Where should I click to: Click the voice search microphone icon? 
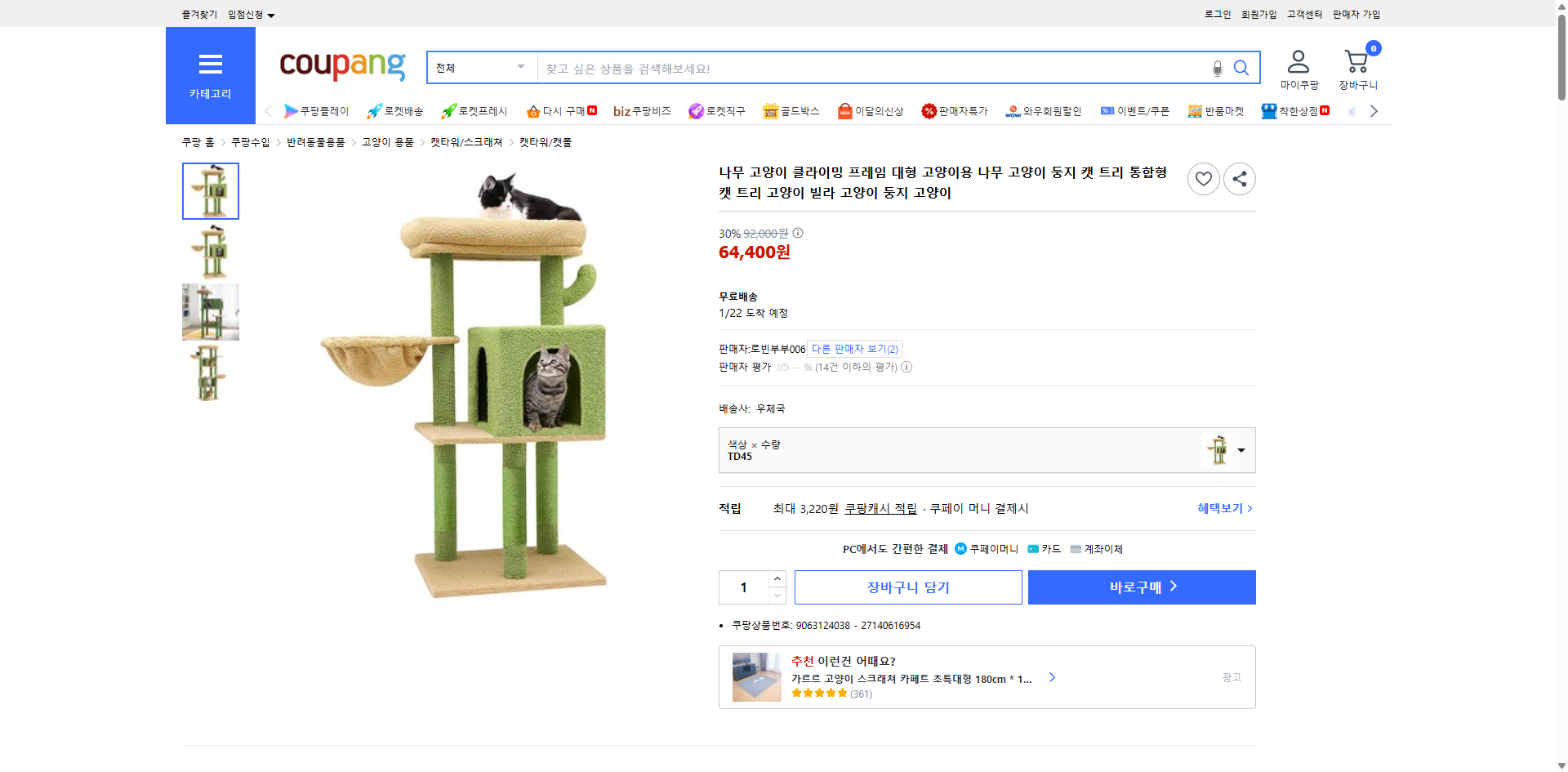point(1217,68)
